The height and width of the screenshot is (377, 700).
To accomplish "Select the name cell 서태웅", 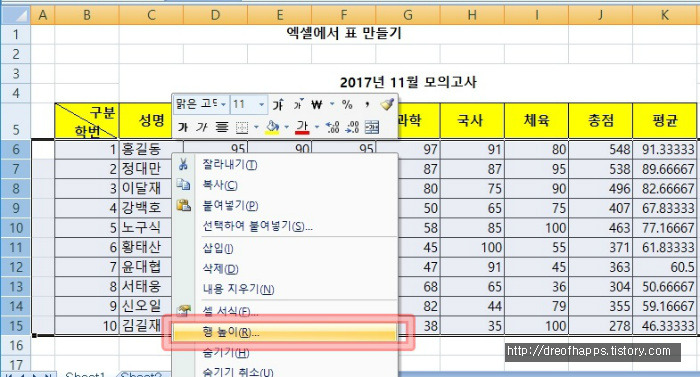I will click(146, 286).
